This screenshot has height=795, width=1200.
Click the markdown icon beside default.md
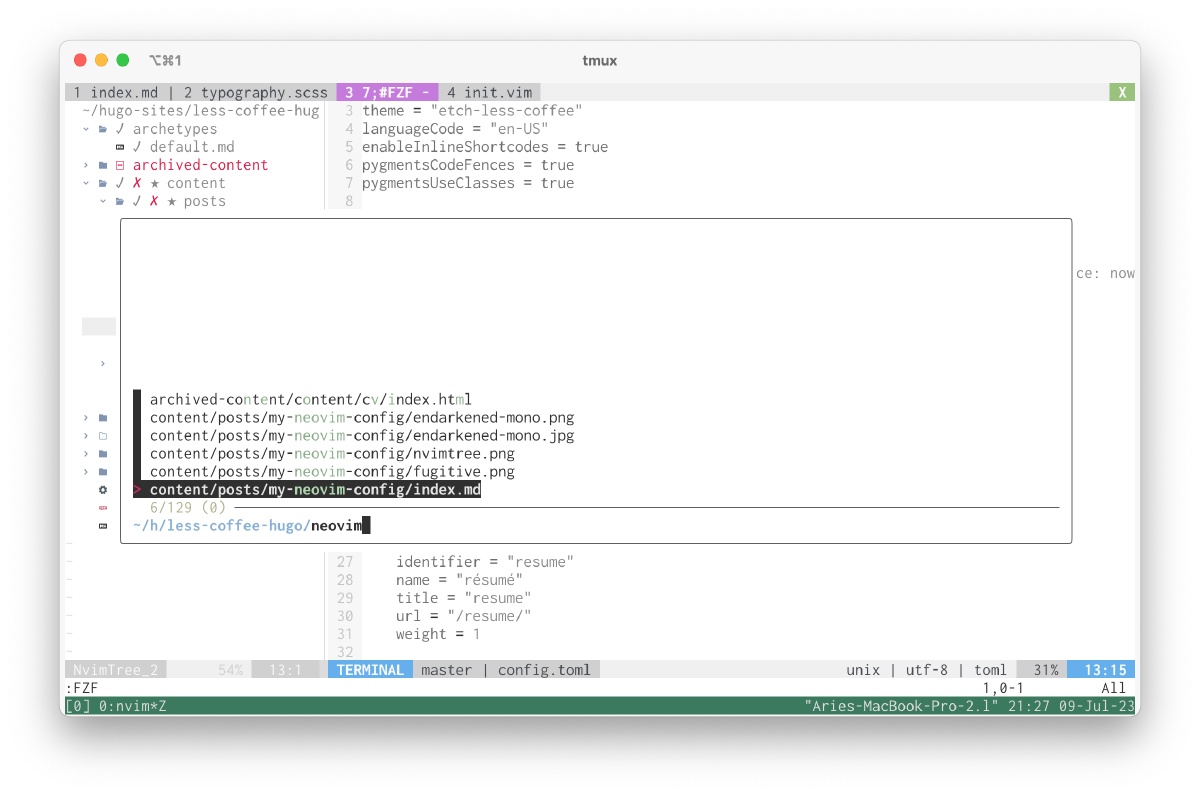click(120, 147)
